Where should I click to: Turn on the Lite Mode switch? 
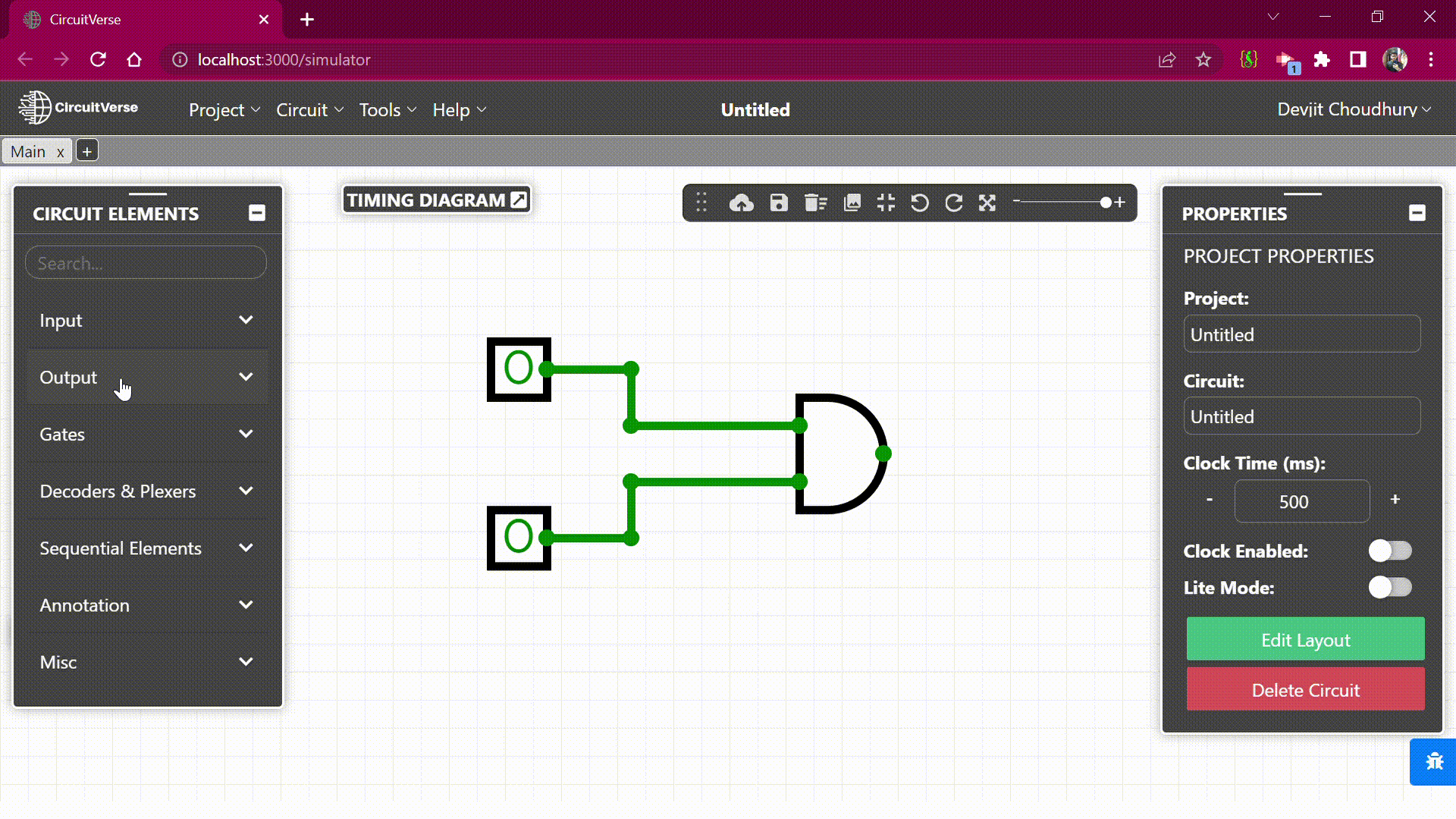(1389, 588)
